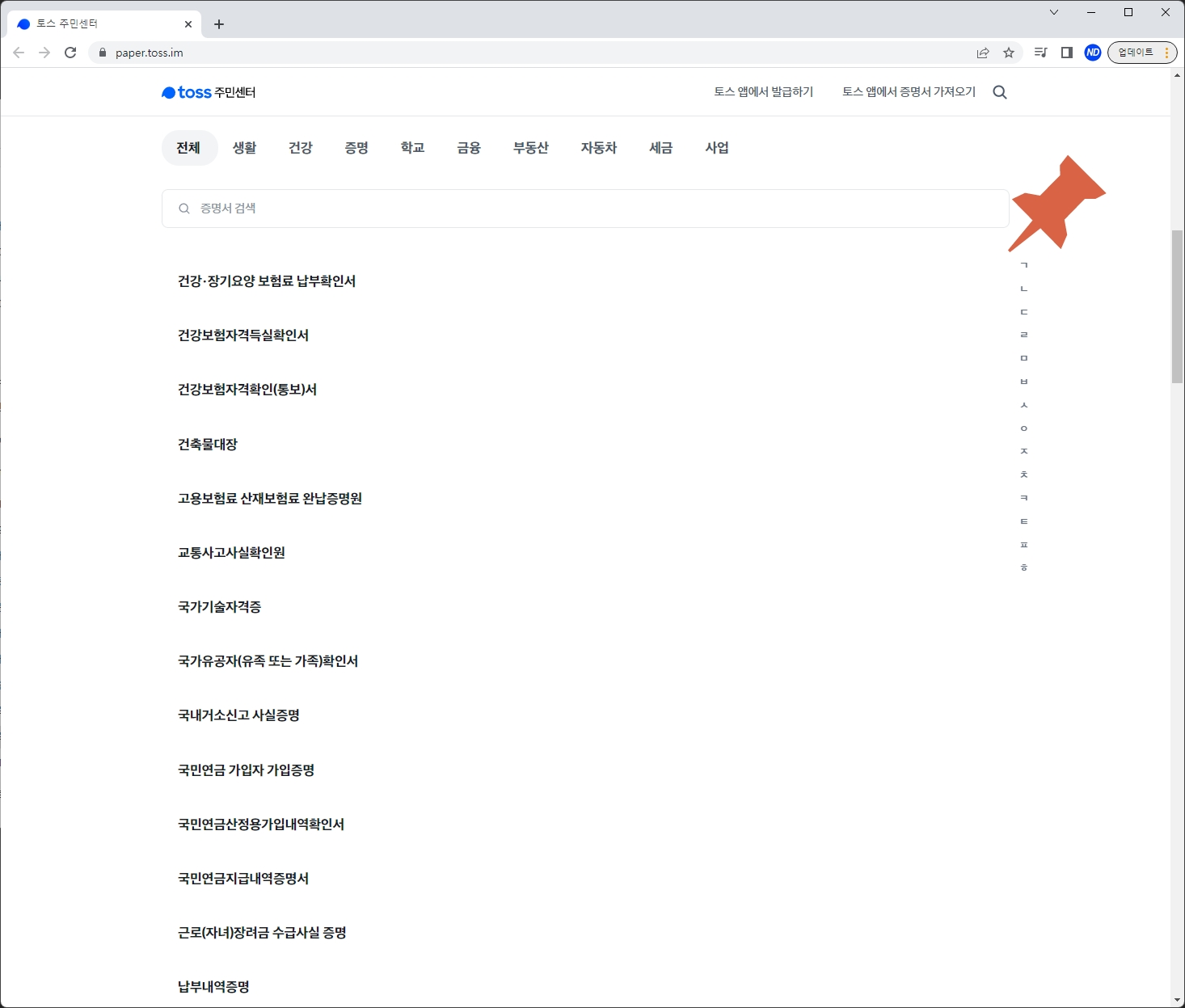The width and height of the screenshot is (1185, 1008).
Task: Open 국민연금산정용가입내역확인서
Action: pyautogui.click(x=261, y=825)
